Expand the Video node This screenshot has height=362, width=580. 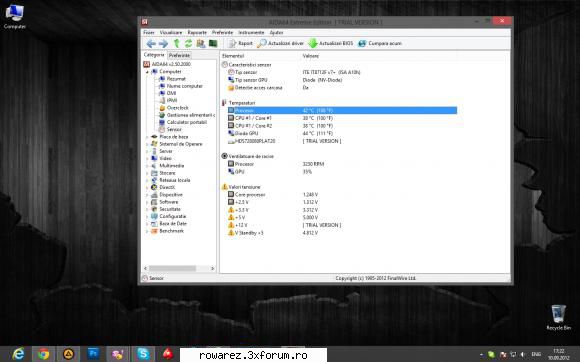[147, 159]
